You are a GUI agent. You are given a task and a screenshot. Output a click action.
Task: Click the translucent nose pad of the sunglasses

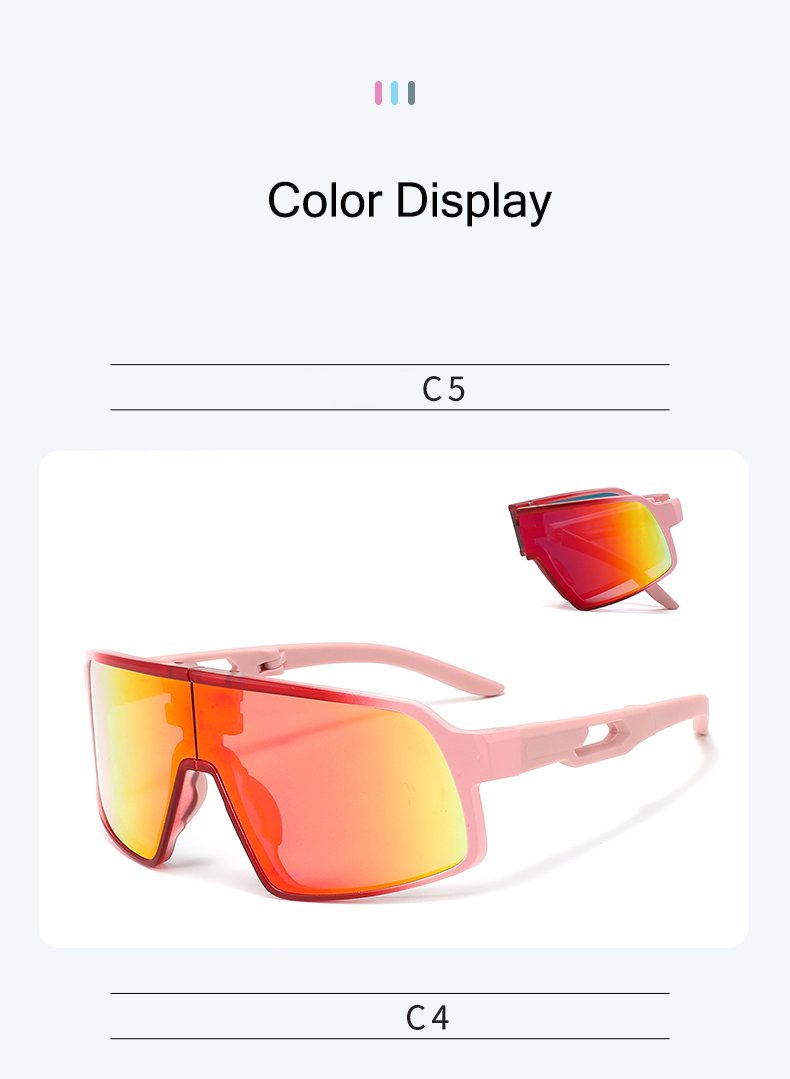coord(191,802)
